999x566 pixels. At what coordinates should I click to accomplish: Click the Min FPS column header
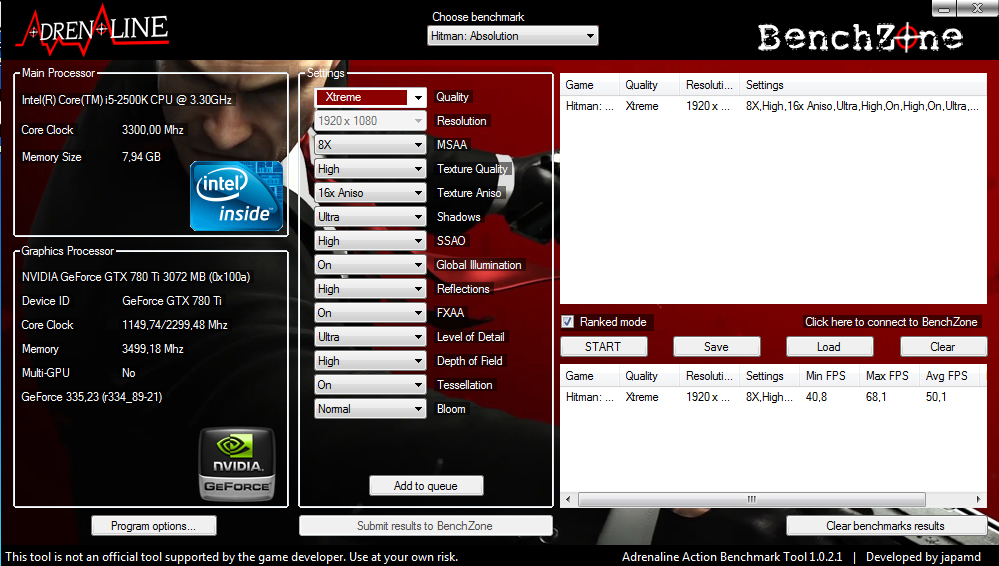pyautogui.click(x=829, y=376)
